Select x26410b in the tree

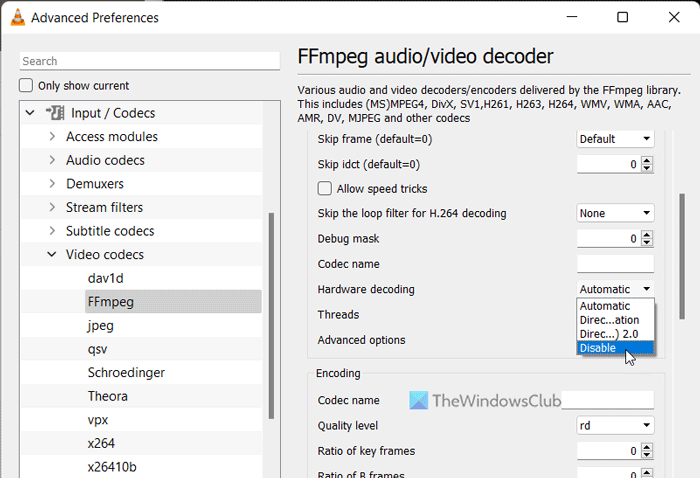click(112, 467)
